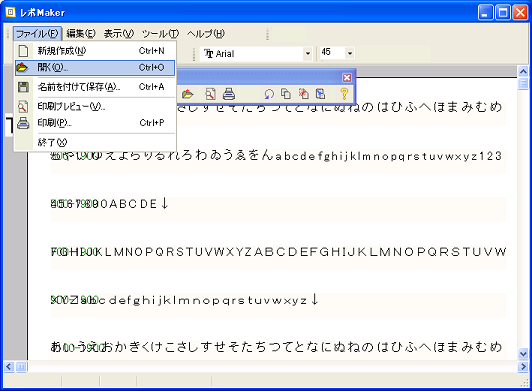Choose 名前を付けて保存(A) menu entry

coord(95,87)
